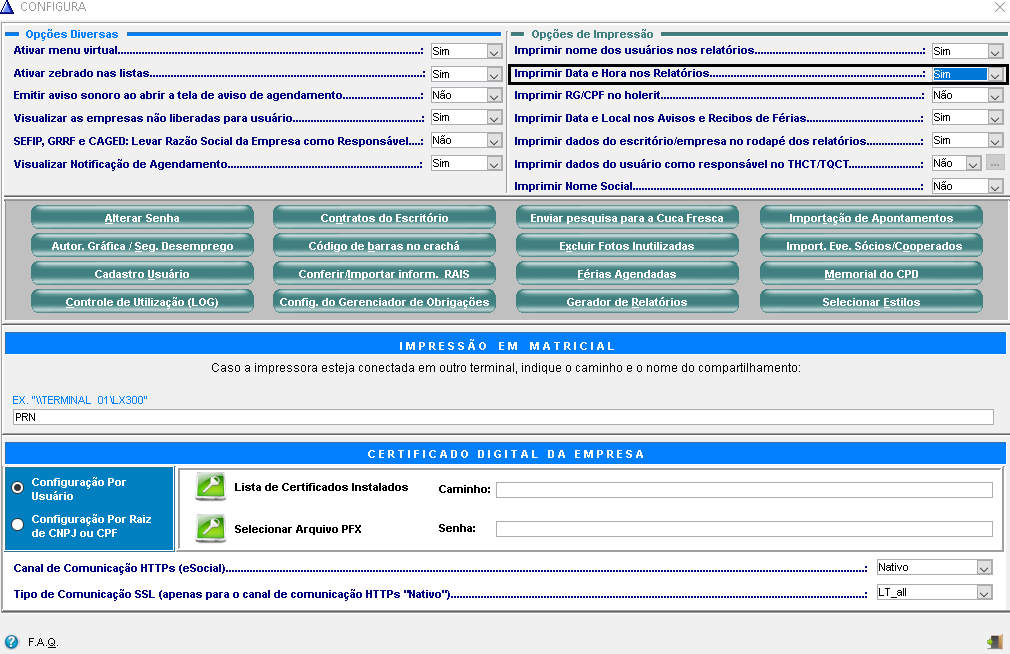Expand Imprimir nome dos usuários dropdown
This screenshot has height=654, width=1010.
(x=995, y=52)
